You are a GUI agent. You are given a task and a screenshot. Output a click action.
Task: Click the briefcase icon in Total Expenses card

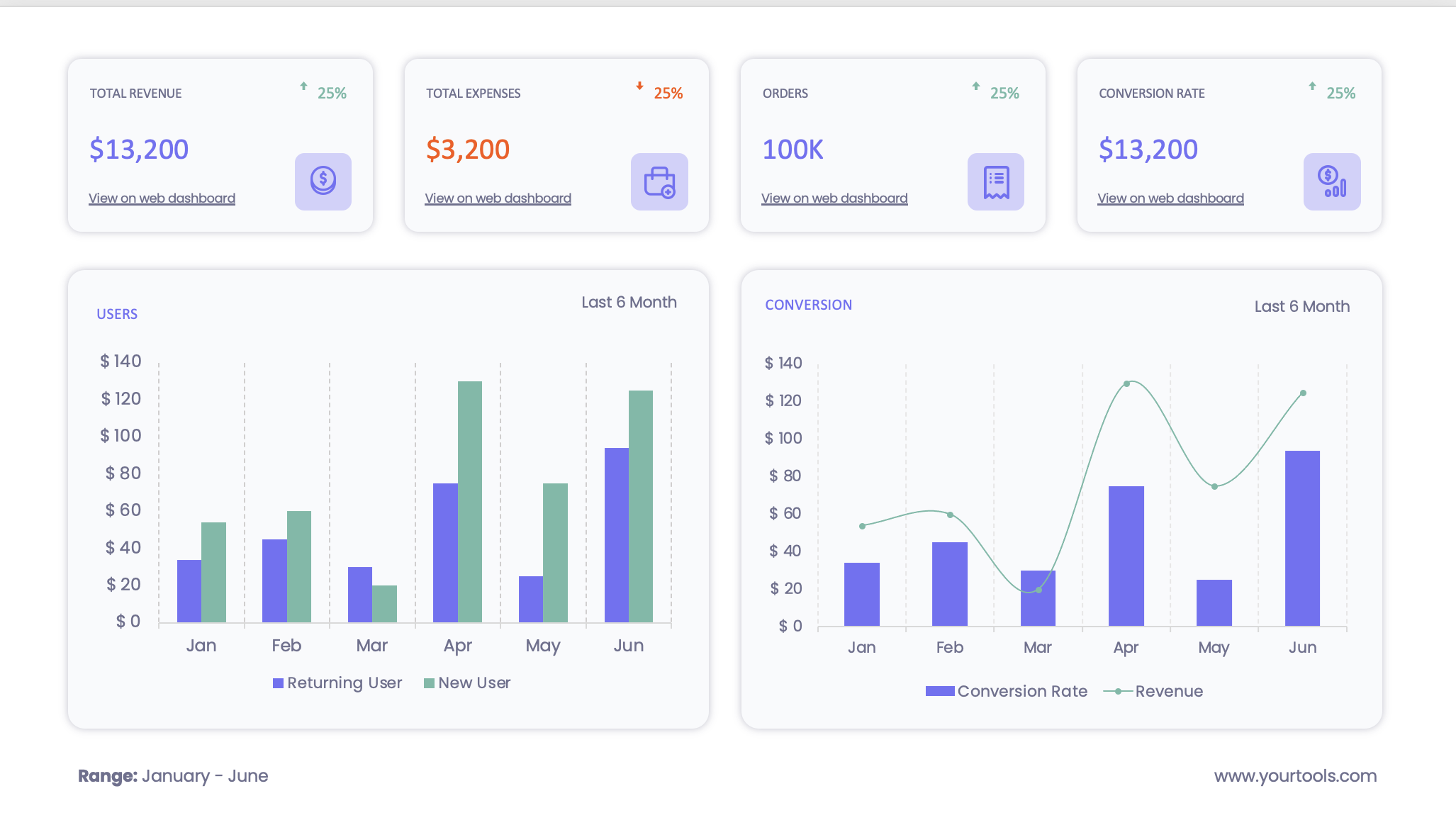pos(659,181)
